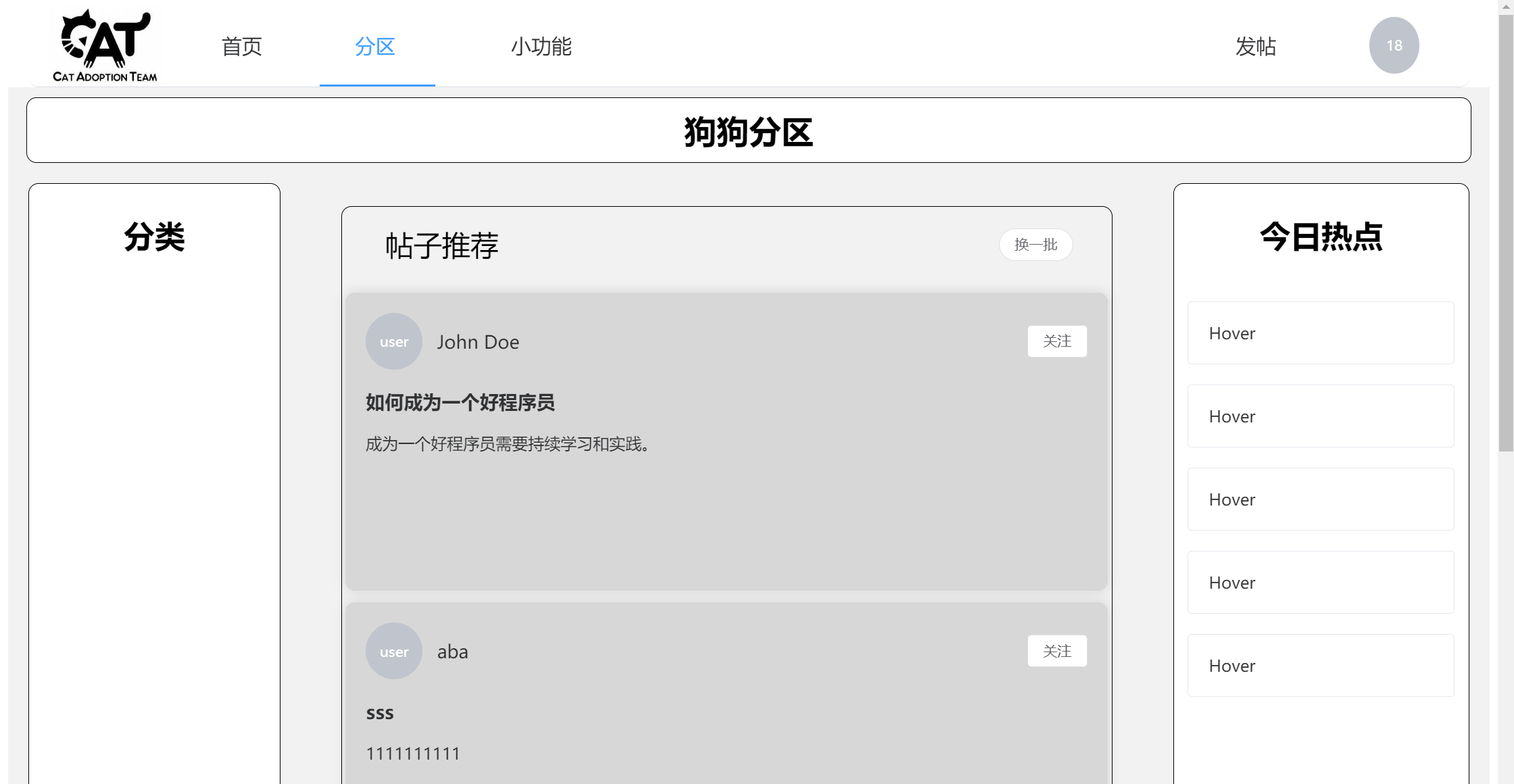Select the 分区 navigation tab
Viewport: 1514px width, 784px height.
pos(375,46)
